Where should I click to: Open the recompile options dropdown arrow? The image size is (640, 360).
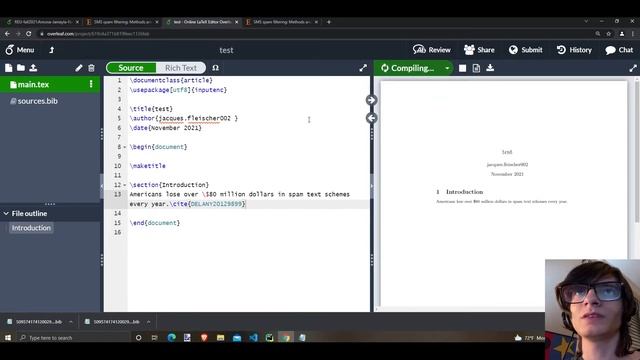pyautogui.click(x=447, y=68)
